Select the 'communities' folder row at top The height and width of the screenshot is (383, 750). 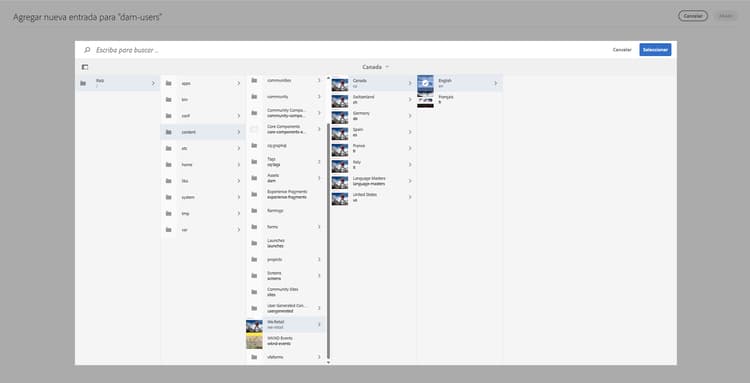click(x=286, y=80)
